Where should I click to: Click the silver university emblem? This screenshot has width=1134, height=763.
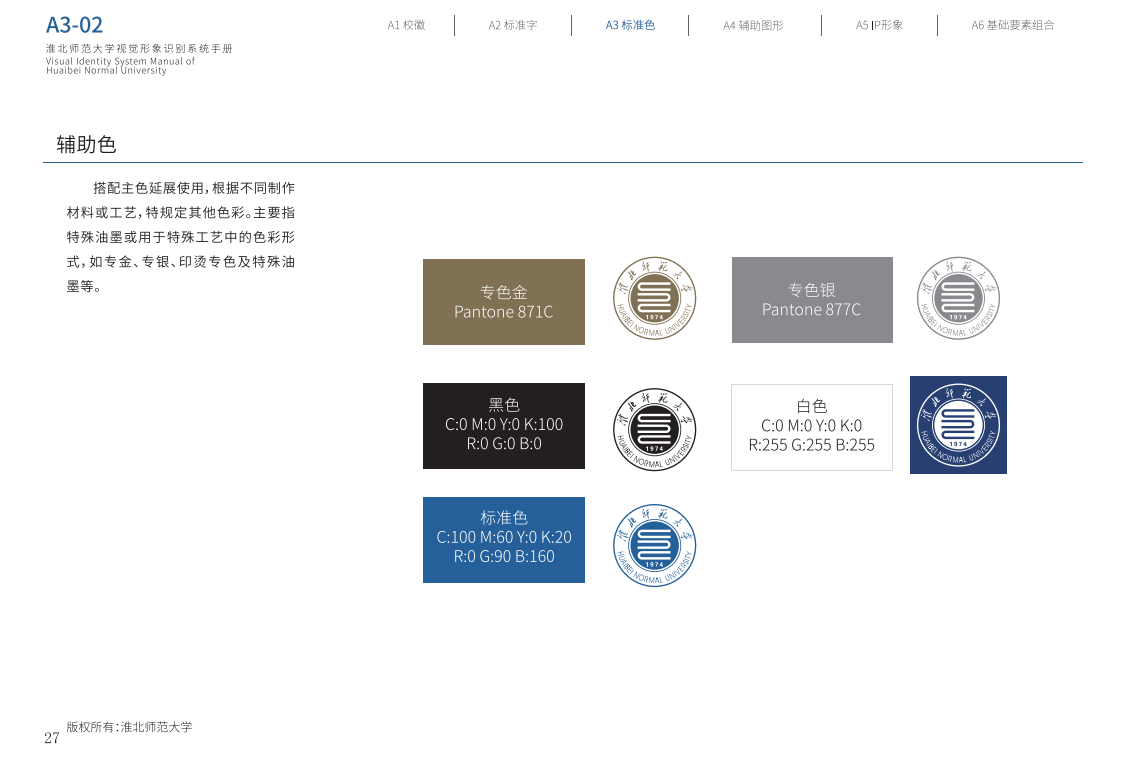[958, 298]
